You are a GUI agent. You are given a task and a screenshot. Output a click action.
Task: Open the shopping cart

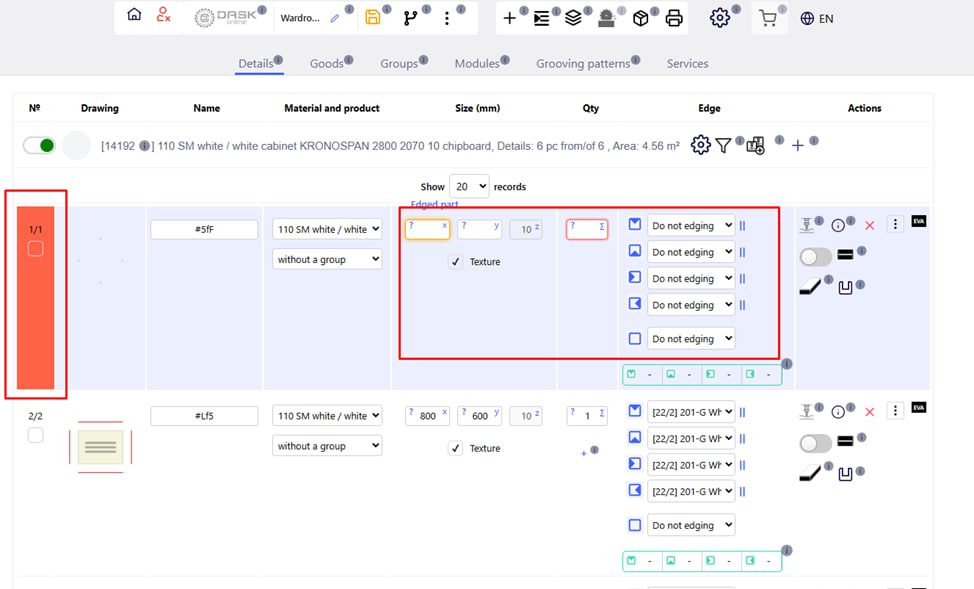[767, 18]
